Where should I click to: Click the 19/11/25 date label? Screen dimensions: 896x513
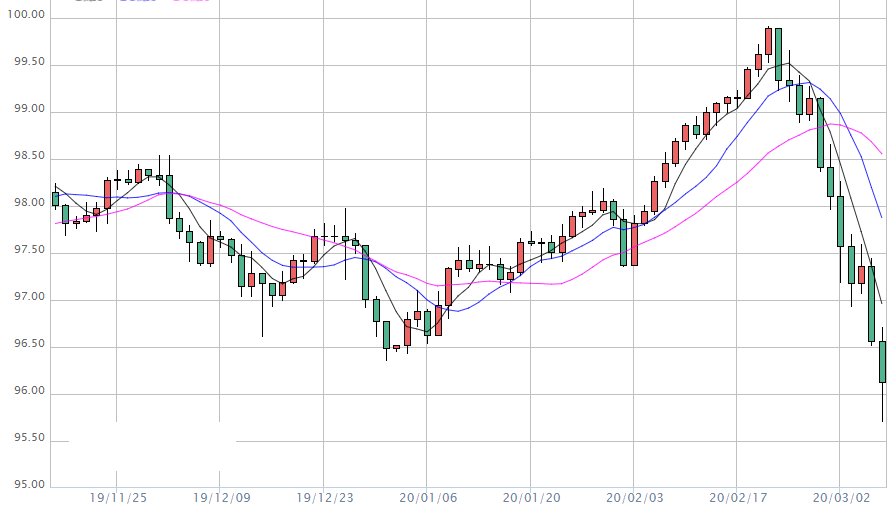117,497
